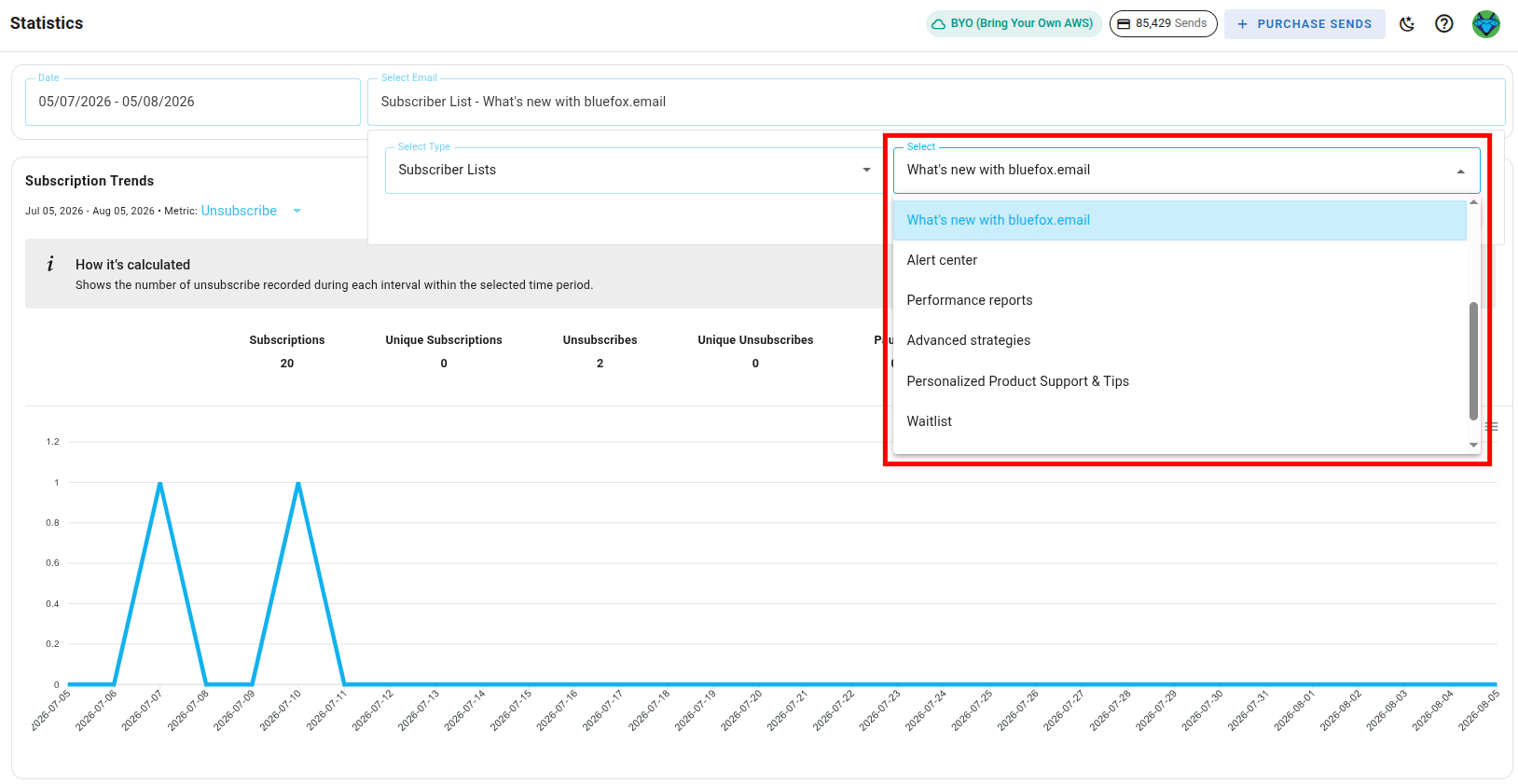Screen dimensions: 1518x784
Task: Open chart hamburger menu icon
Action: pyautogui.click(x=1492, y=426)
